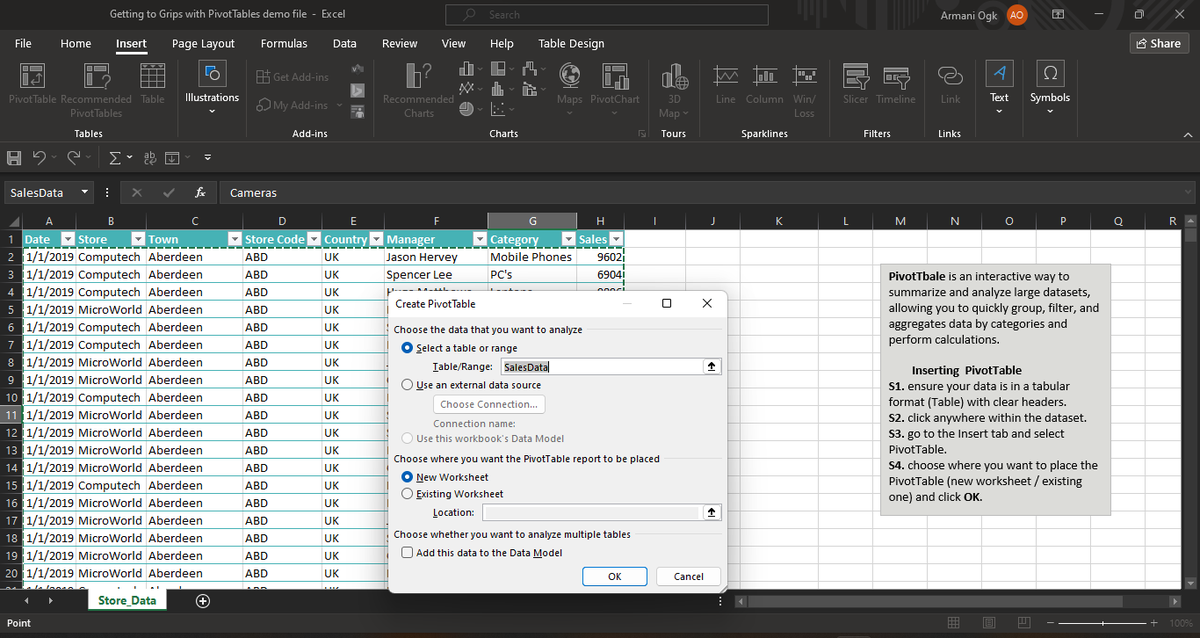The height and width of the screenshot is (638, 1200).
Task: Open the Illustrations gallery
Action: coord(212,88)
